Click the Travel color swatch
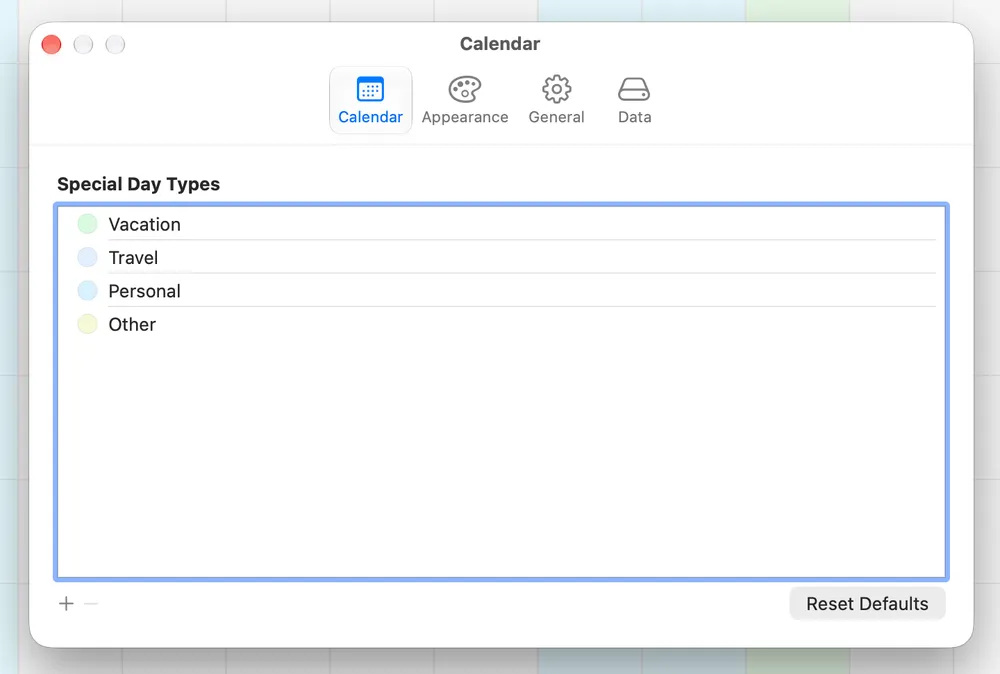The image size is (1000, 674). click(87, 257)
